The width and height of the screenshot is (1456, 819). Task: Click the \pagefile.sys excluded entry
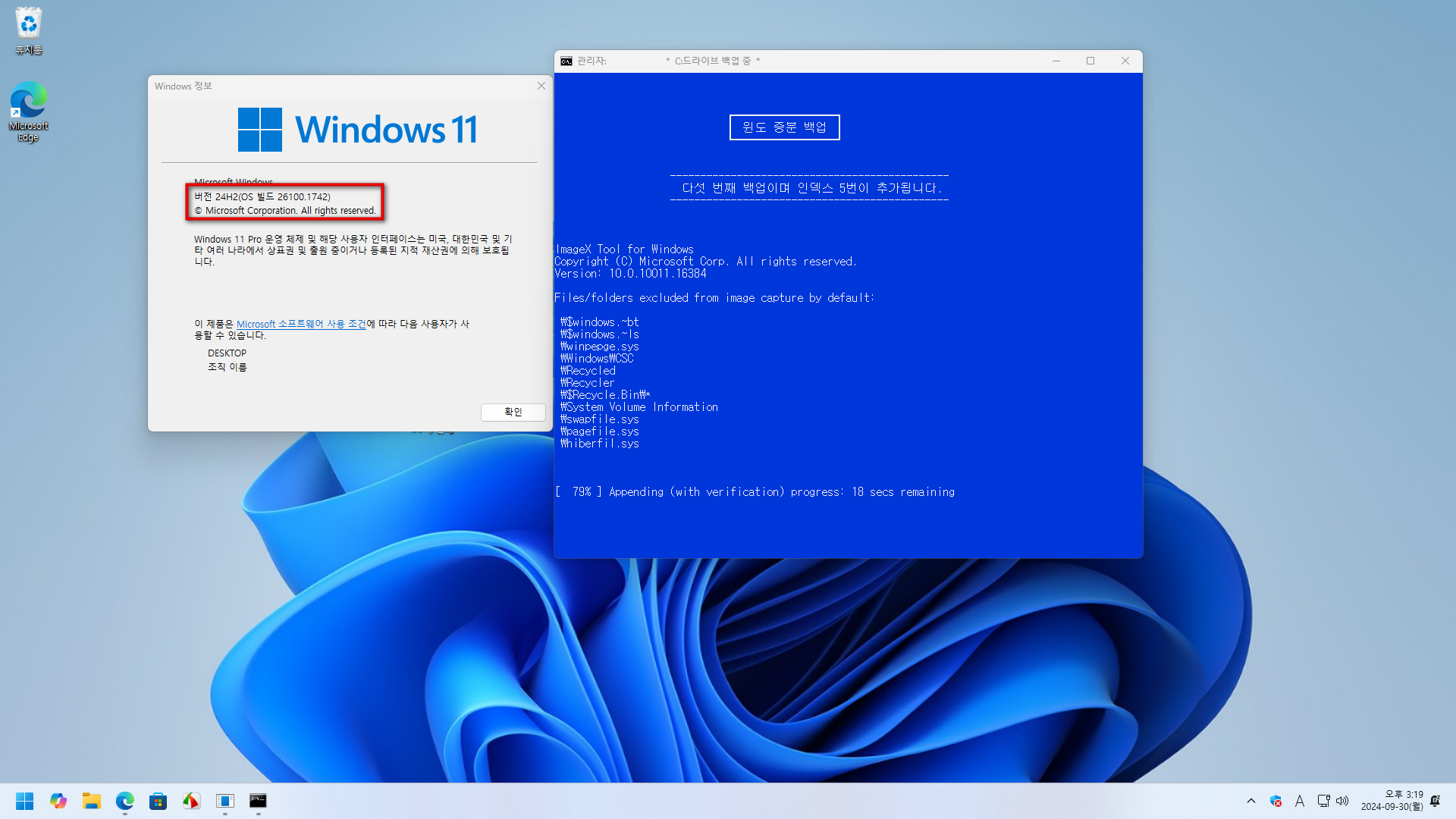click(x=600, y=431)
